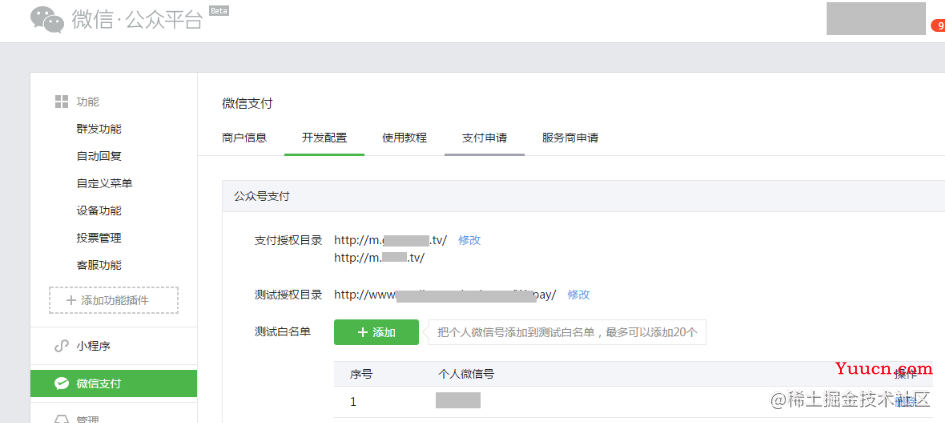Open 自动回复 in the sidebar
The height and width of the screenshot is (423, 945).
[x=99, y=156]
